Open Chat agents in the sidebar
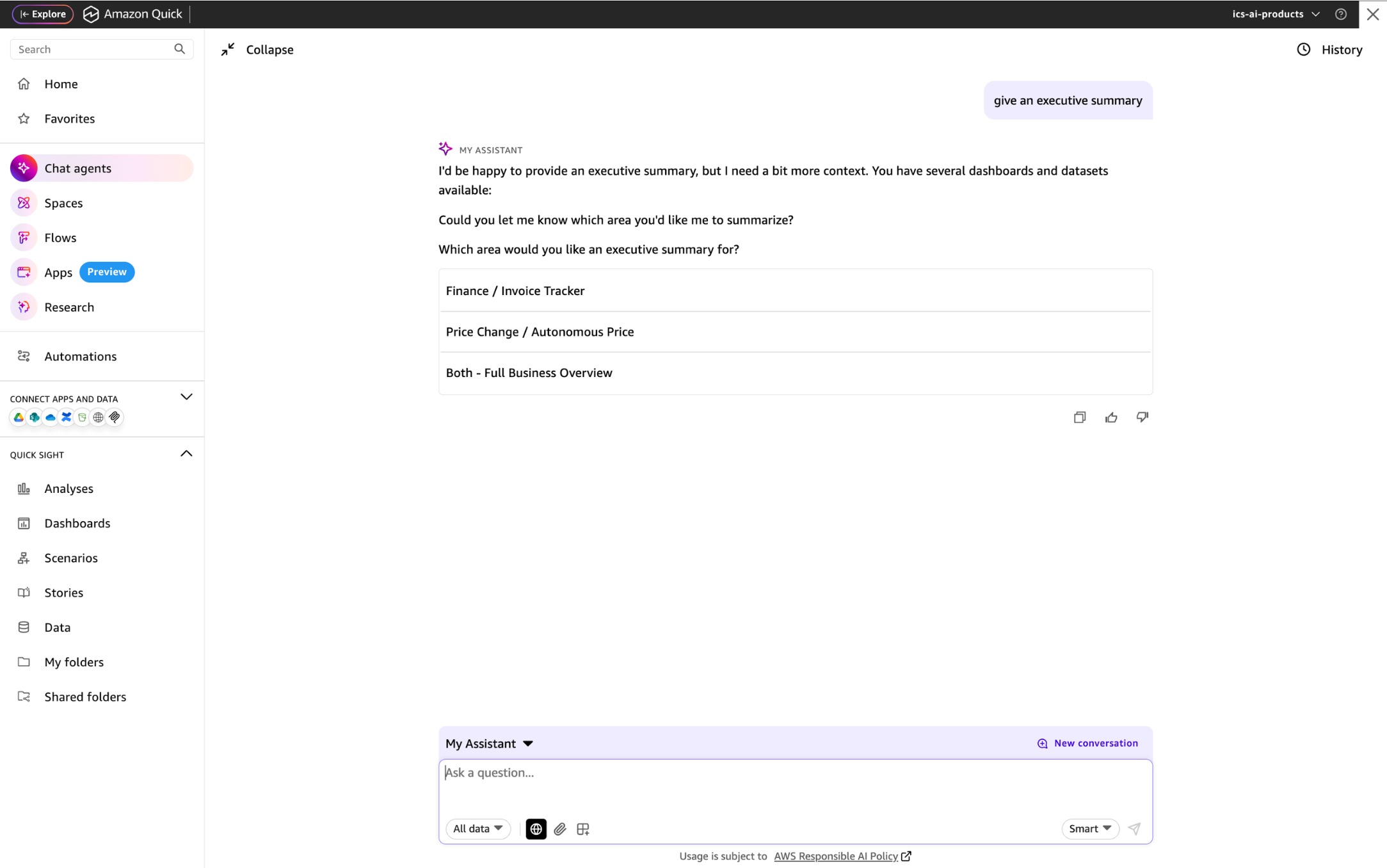This screenshot has width=1387, height=868. 102,168
